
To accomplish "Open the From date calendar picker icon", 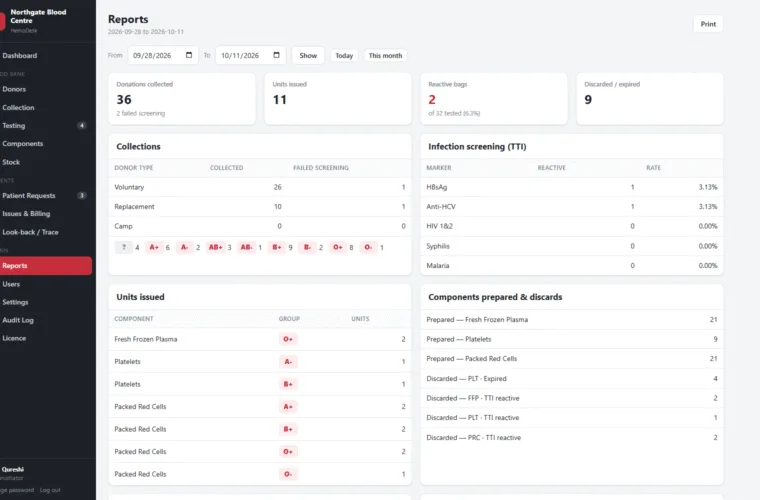I will click(x=189, y=55).
